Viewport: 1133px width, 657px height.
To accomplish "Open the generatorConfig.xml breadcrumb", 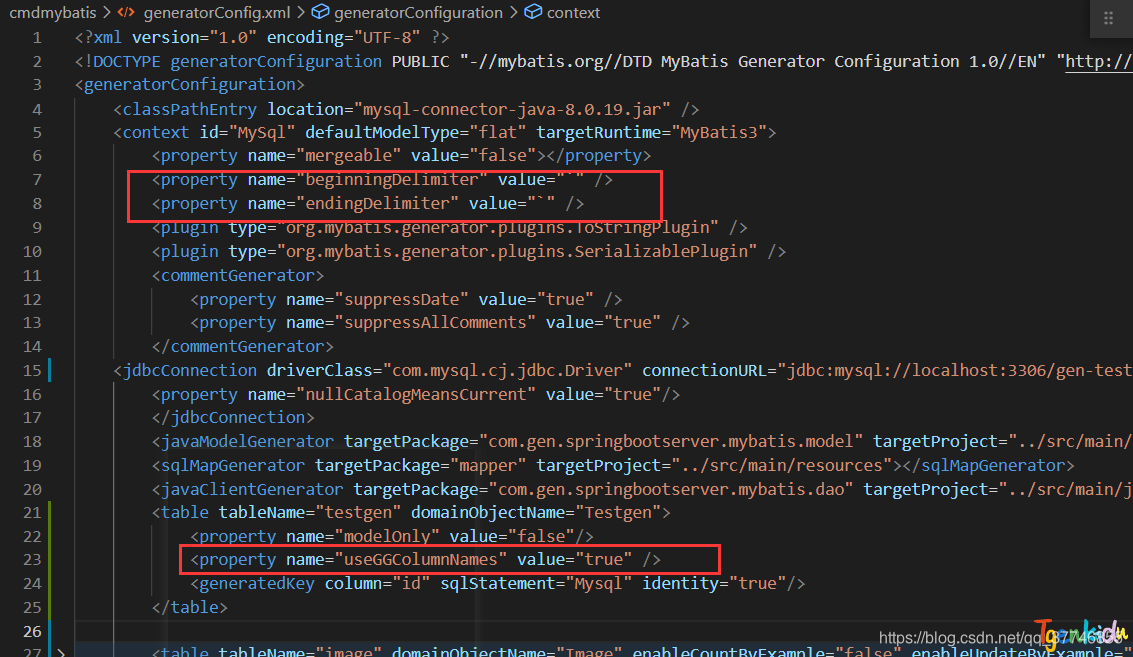I will [x=217, y=13].
